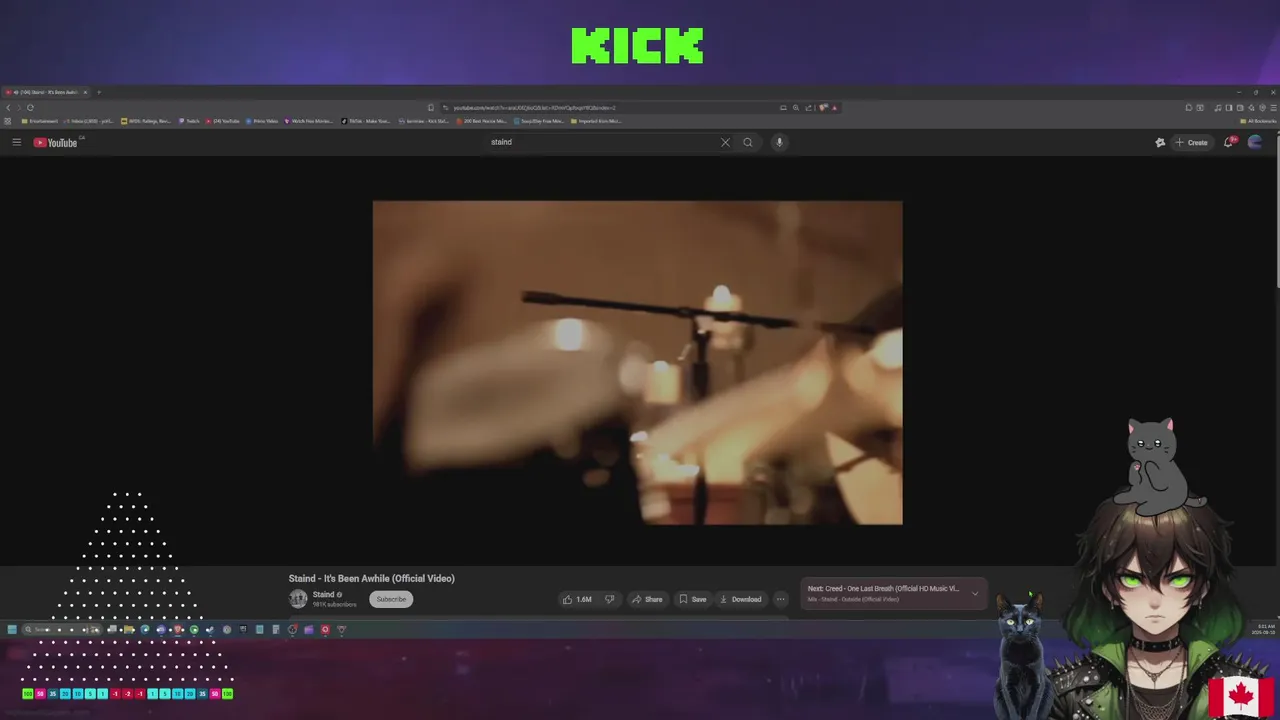Image resolution: width=1280 pixels, height=720 pixels.
Task: Click the browser address bar URL
Action: coord(534,107)
